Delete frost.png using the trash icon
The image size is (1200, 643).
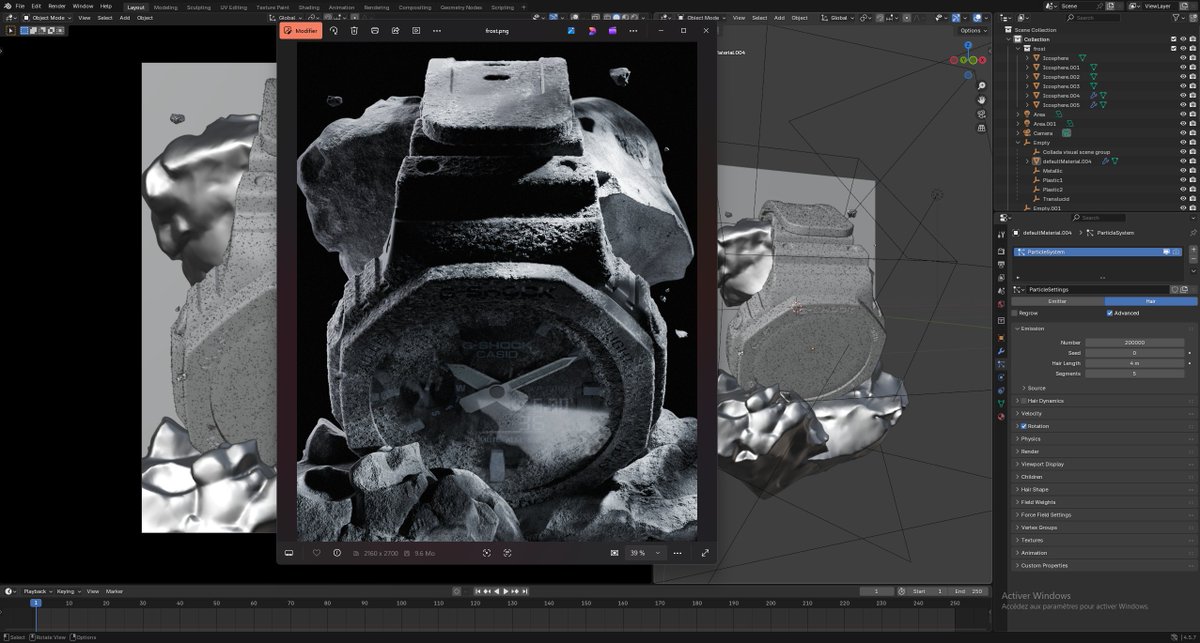pos(354,31)
